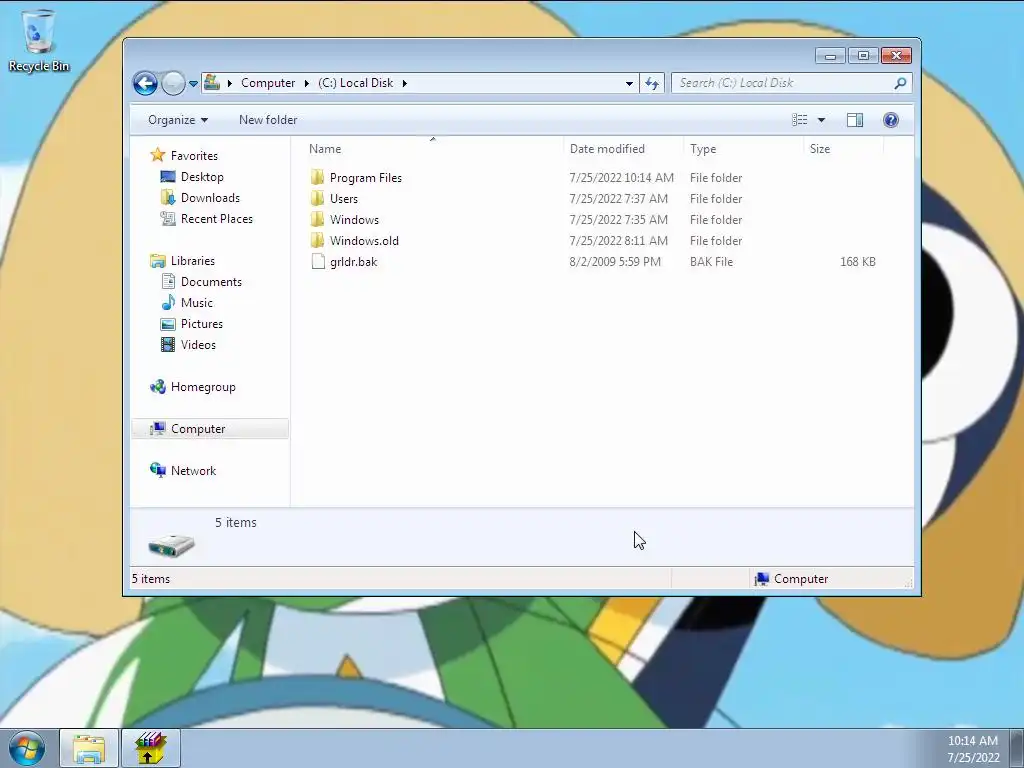Screen dimensions: 1024x768
Task: Open Desktop in Favorites
Action: 202,176
